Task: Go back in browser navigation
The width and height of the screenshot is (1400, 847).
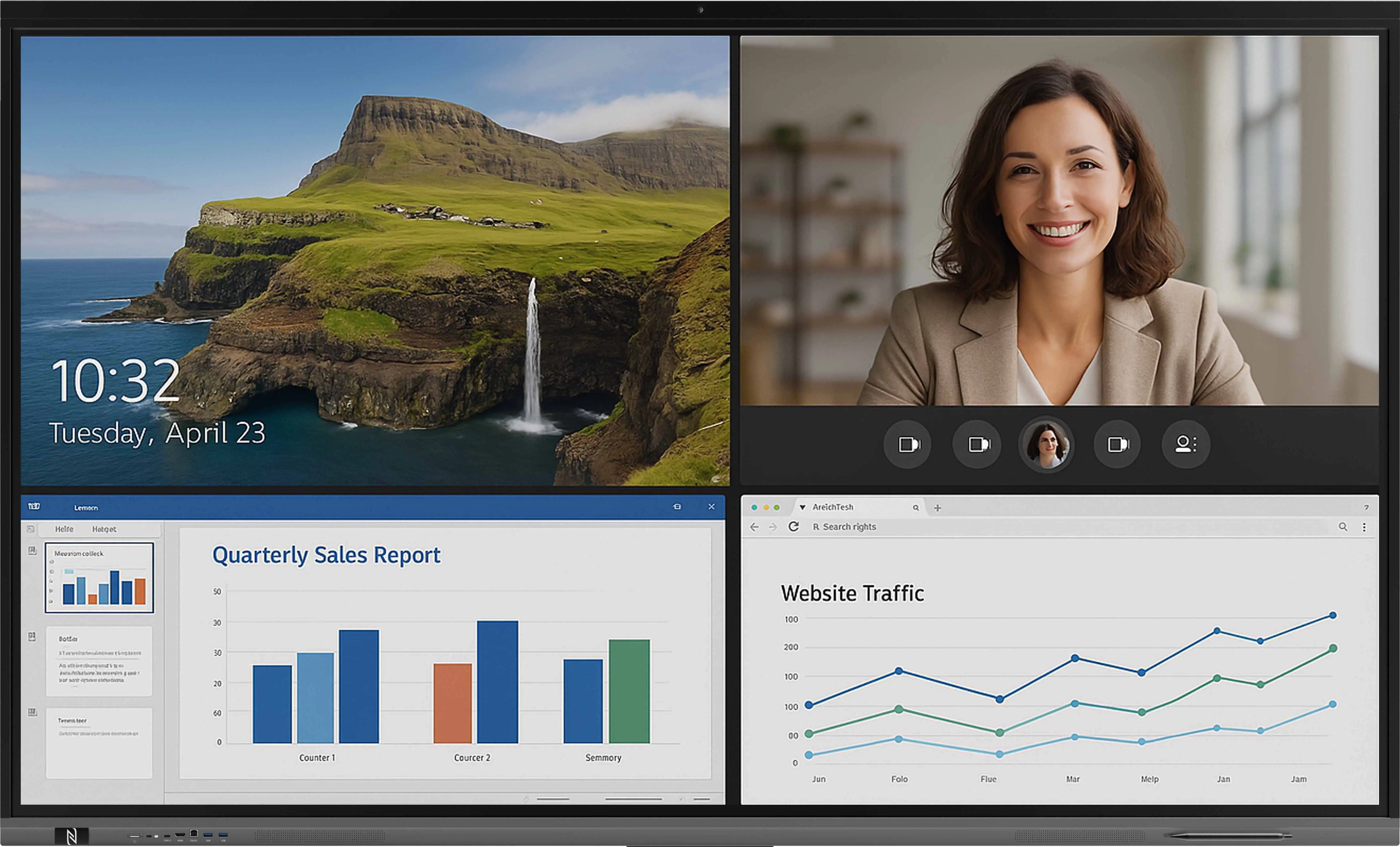Action: pyautogui.click(x=754, y=527)
